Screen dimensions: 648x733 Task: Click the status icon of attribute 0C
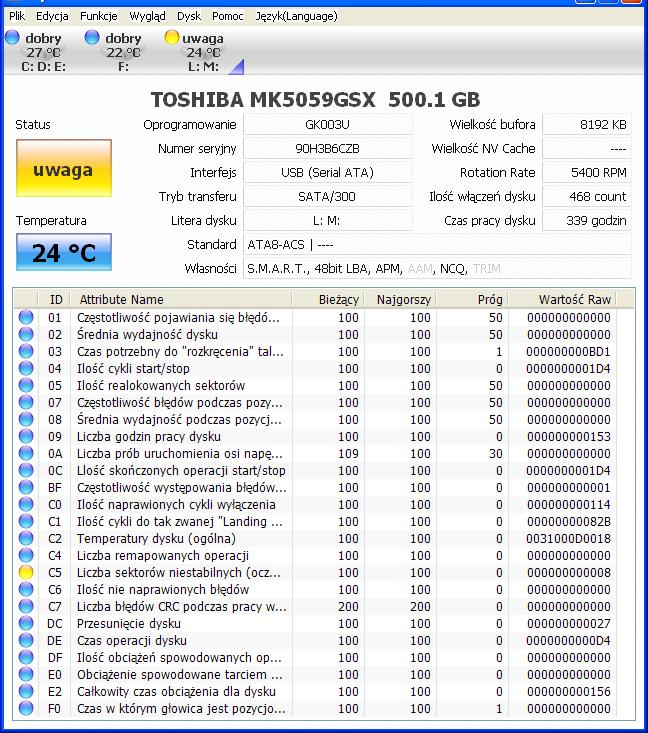click(x=26, y=470)
